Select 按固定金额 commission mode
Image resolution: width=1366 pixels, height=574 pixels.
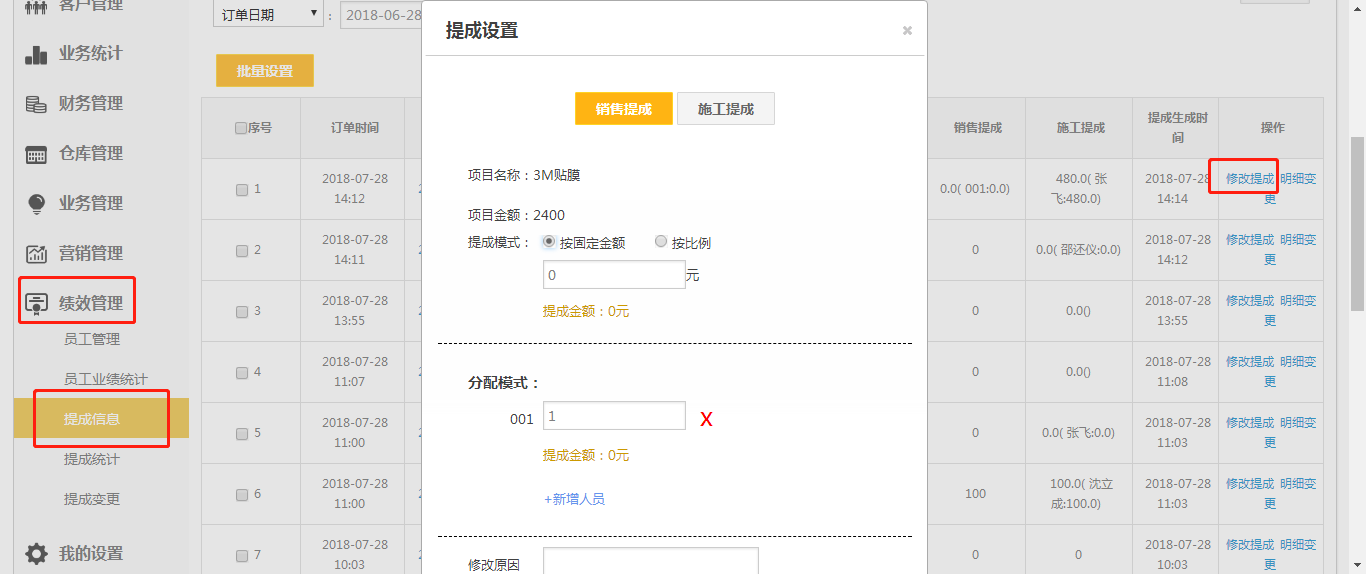549,242
